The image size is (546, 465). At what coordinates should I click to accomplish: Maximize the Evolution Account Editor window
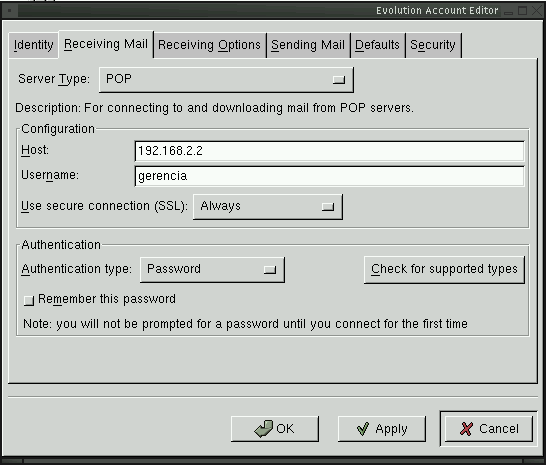point(522,11)
